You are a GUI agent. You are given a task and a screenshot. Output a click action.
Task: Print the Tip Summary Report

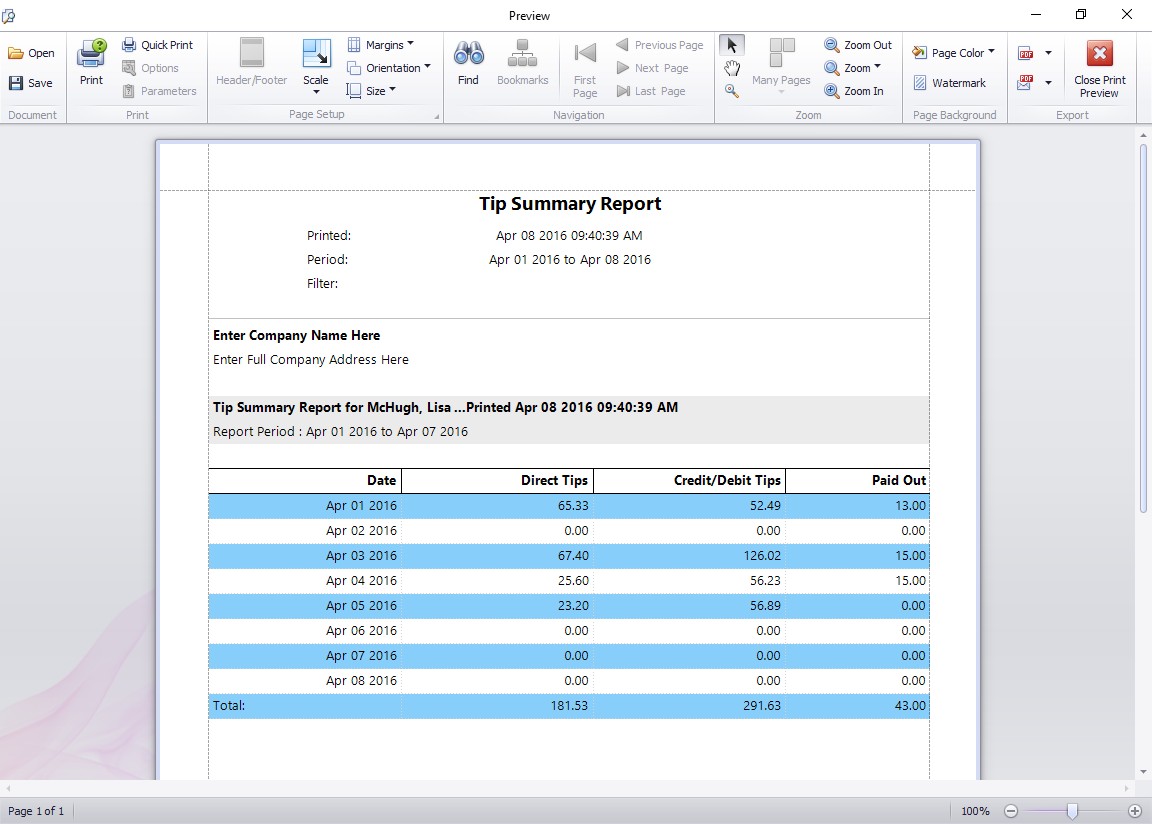click(91, 64)
